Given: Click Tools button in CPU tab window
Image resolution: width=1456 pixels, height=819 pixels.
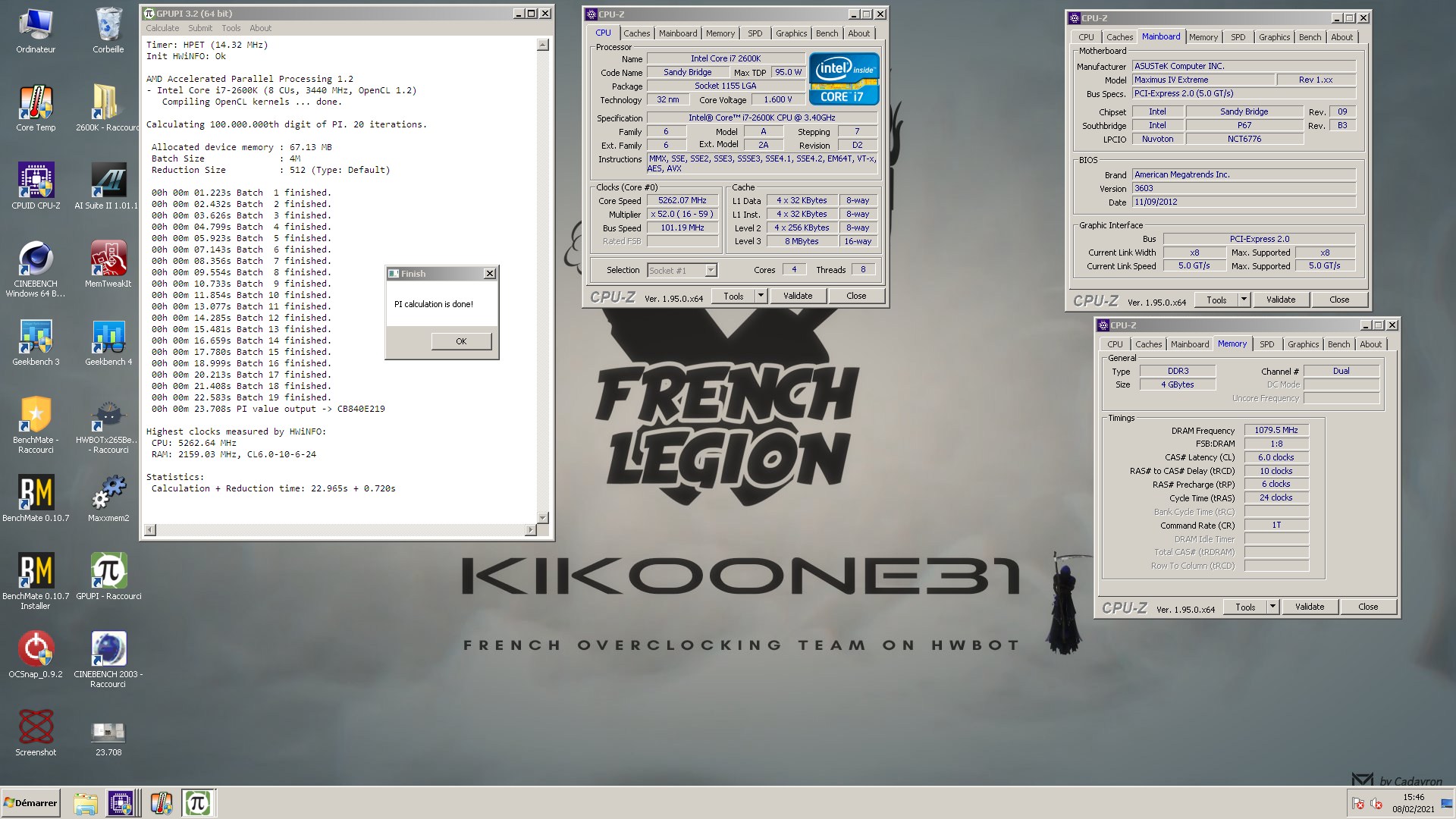Looking at the screenshot, I should [733, 296].
